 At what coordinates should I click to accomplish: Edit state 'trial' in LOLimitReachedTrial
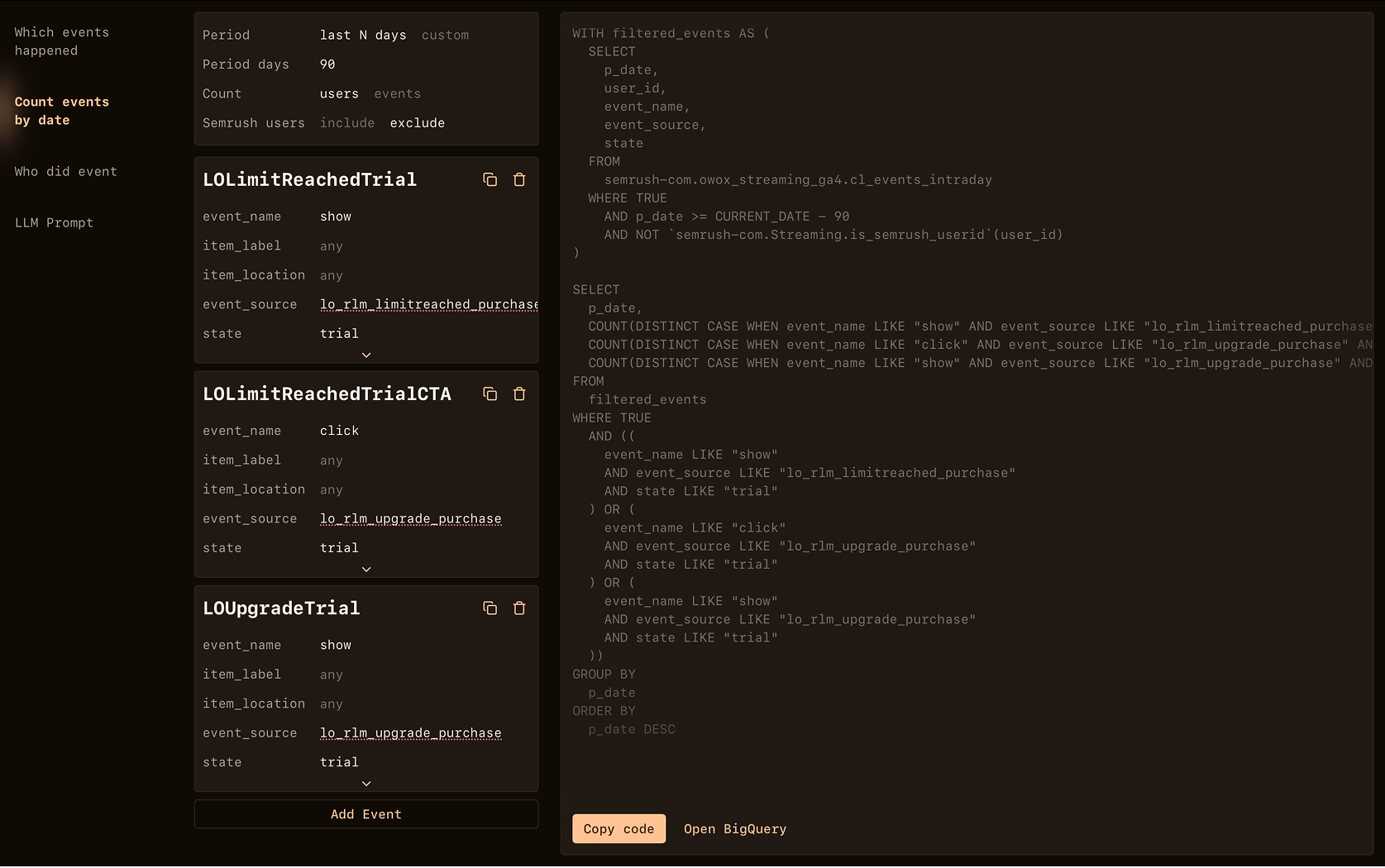(339, 333)
